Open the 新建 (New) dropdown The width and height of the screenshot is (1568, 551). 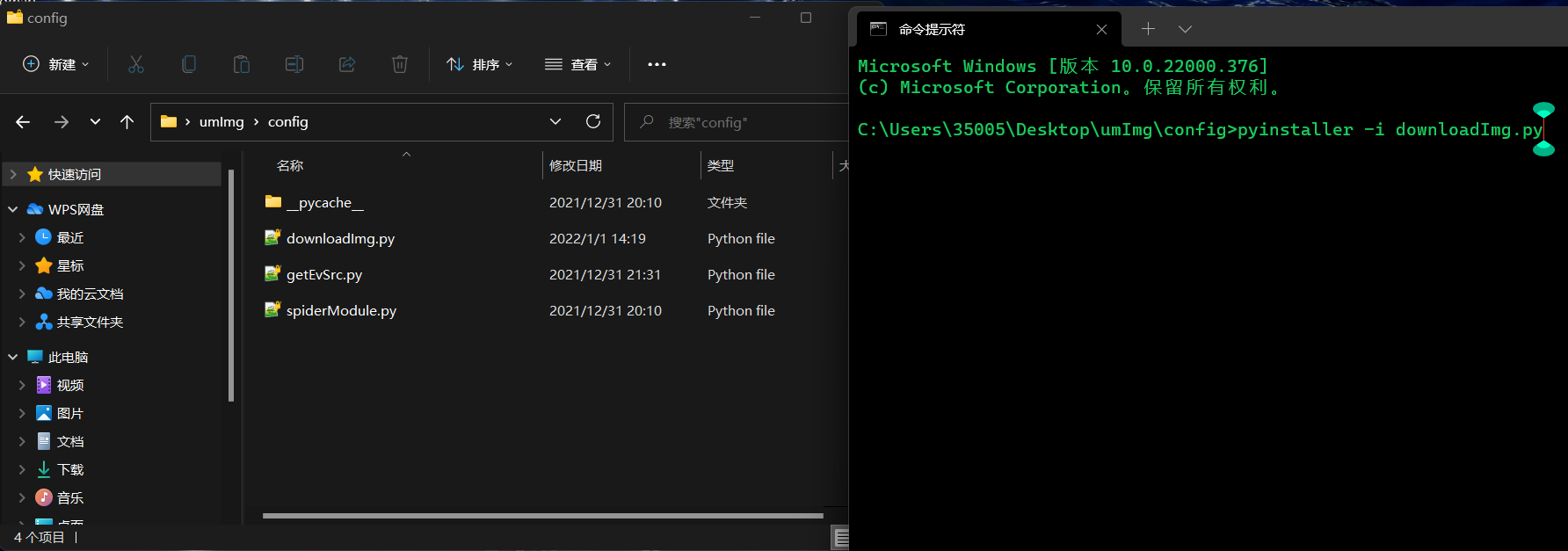(55, 64)
